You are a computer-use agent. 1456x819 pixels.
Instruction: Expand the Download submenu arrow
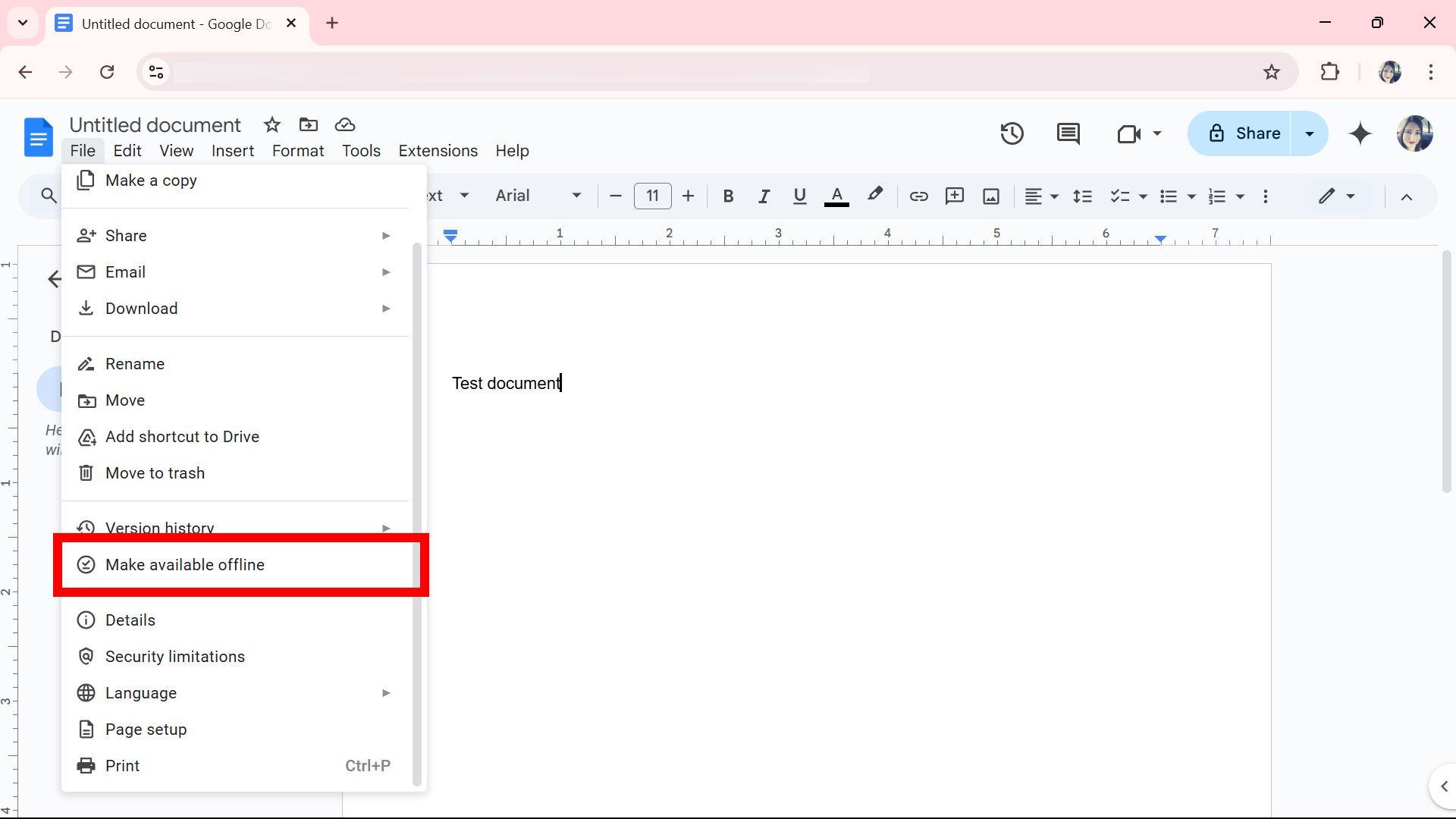[x=387, y=308]
